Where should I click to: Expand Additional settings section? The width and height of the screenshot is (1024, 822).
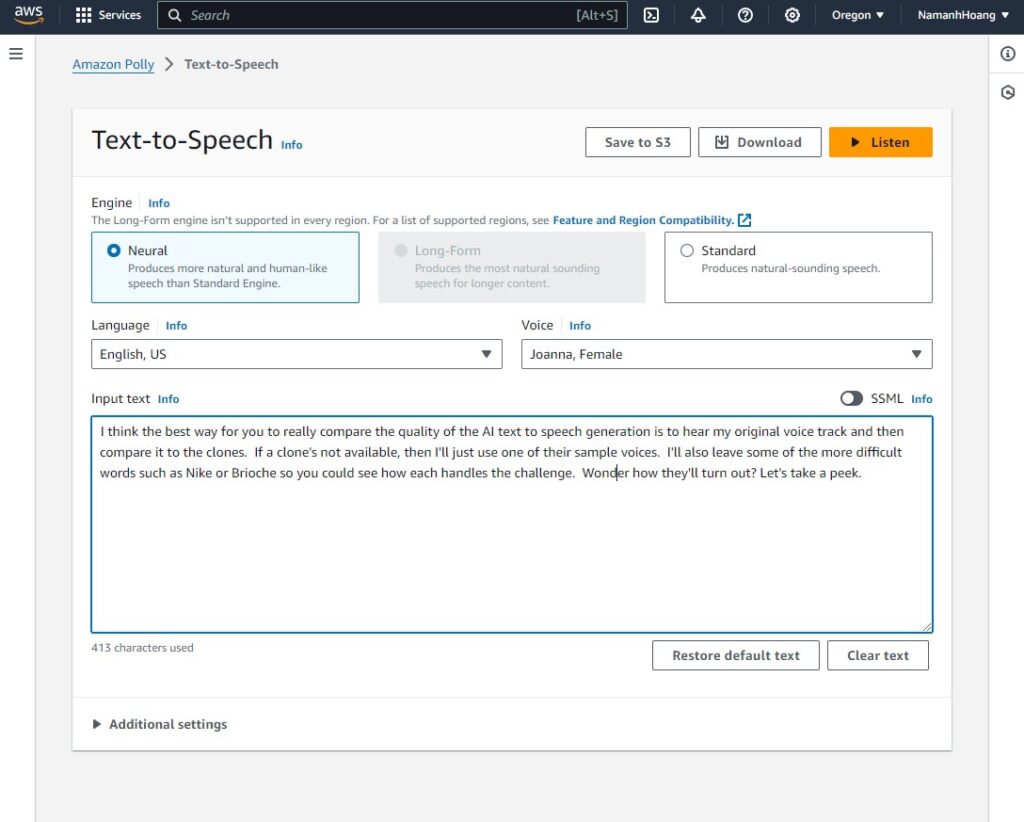tap(160, 724)
